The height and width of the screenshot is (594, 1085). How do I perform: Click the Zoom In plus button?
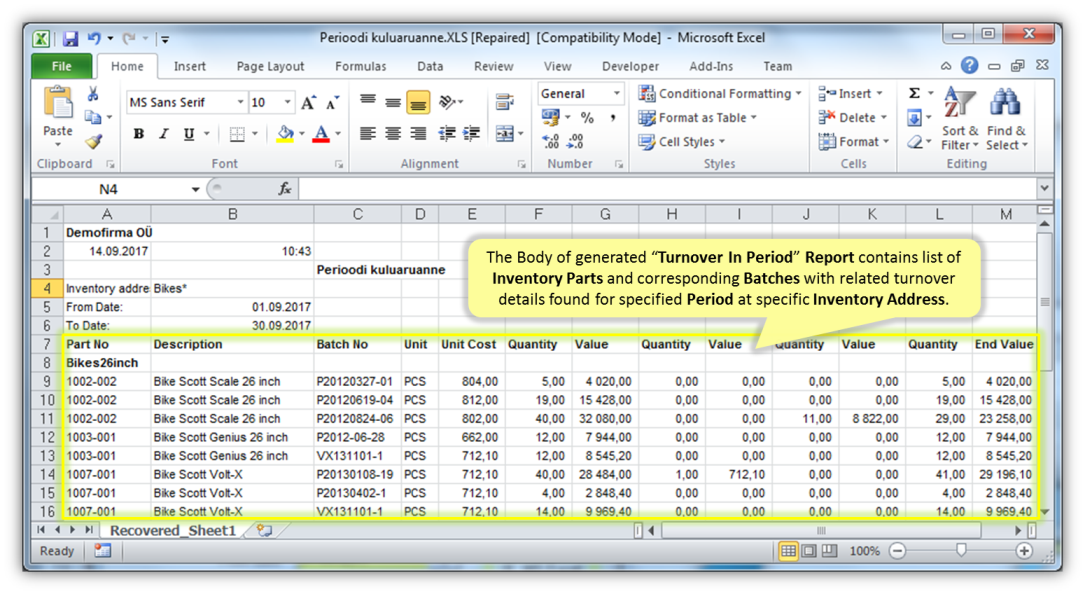point(1024,551)
